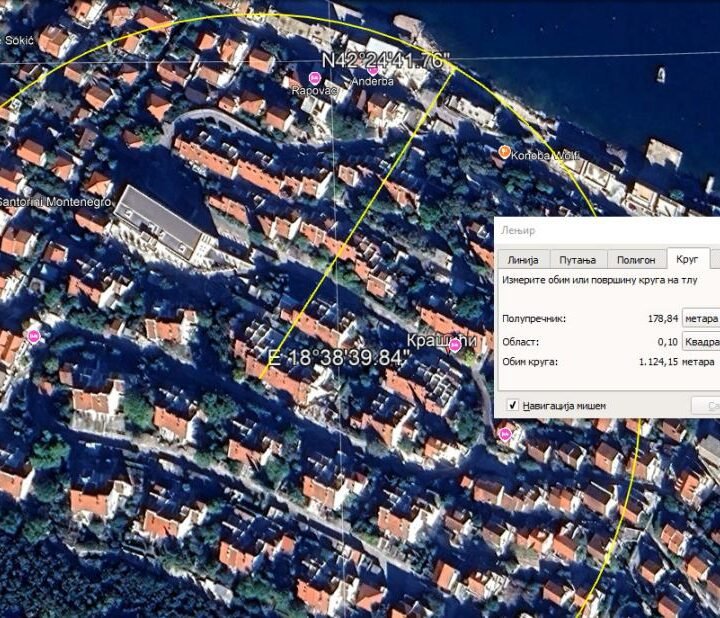Click the Полупречник label
This screenshot has height=618, width=720.
(534, 318)
